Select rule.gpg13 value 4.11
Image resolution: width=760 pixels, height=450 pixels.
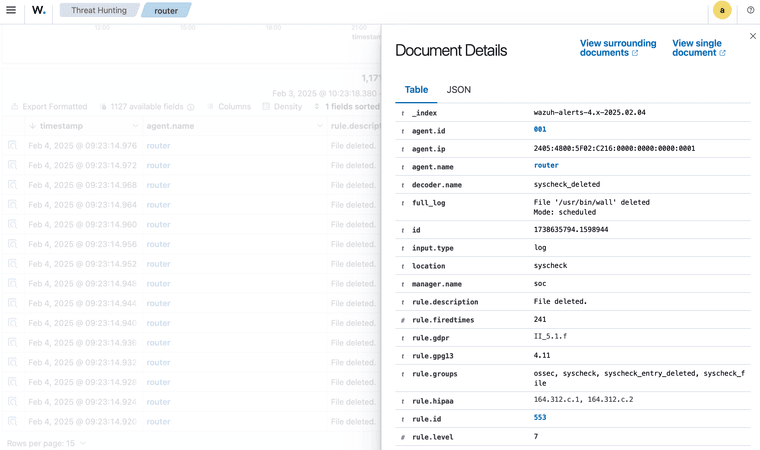pyautogui.click(x=542, y=355)
